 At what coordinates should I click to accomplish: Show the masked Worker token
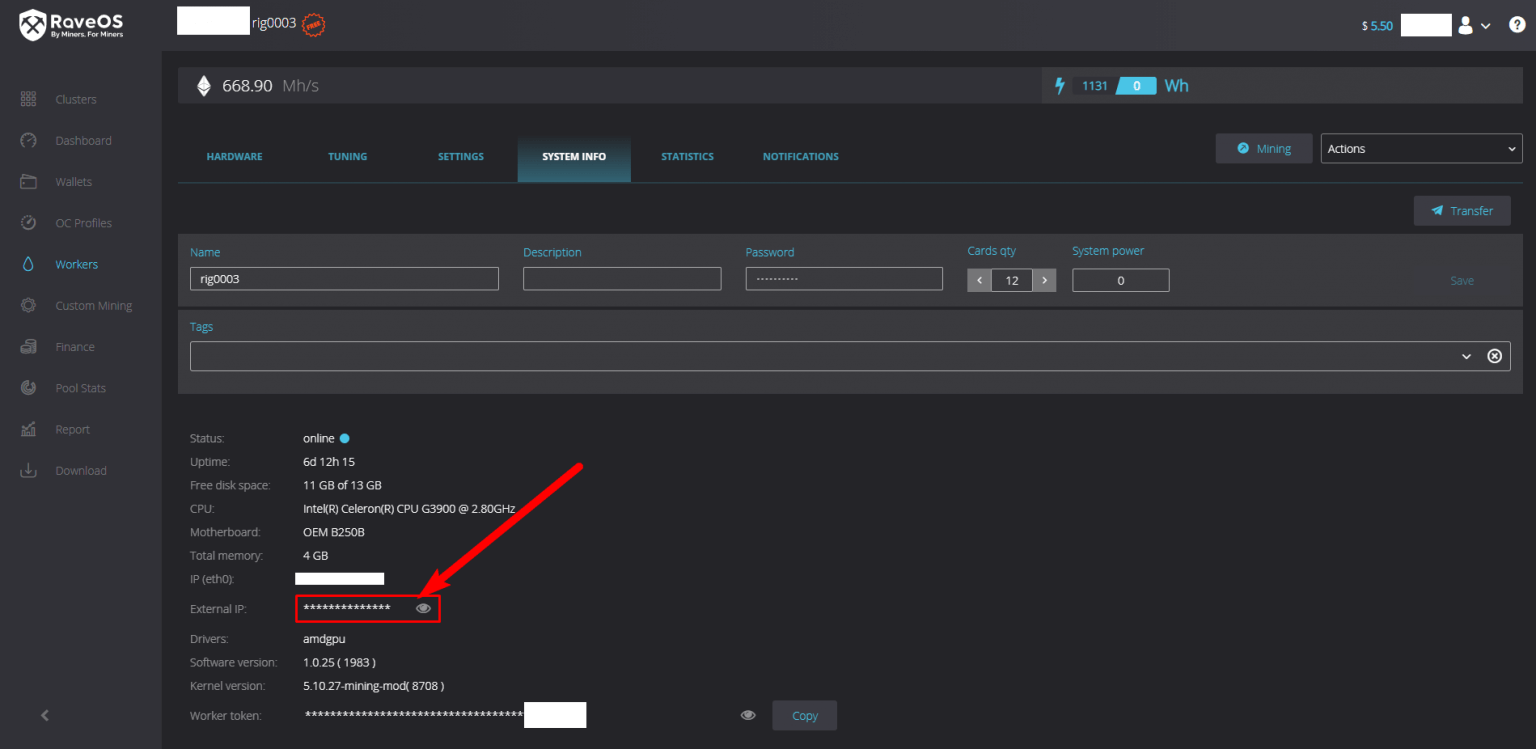(x=747, y=714)
